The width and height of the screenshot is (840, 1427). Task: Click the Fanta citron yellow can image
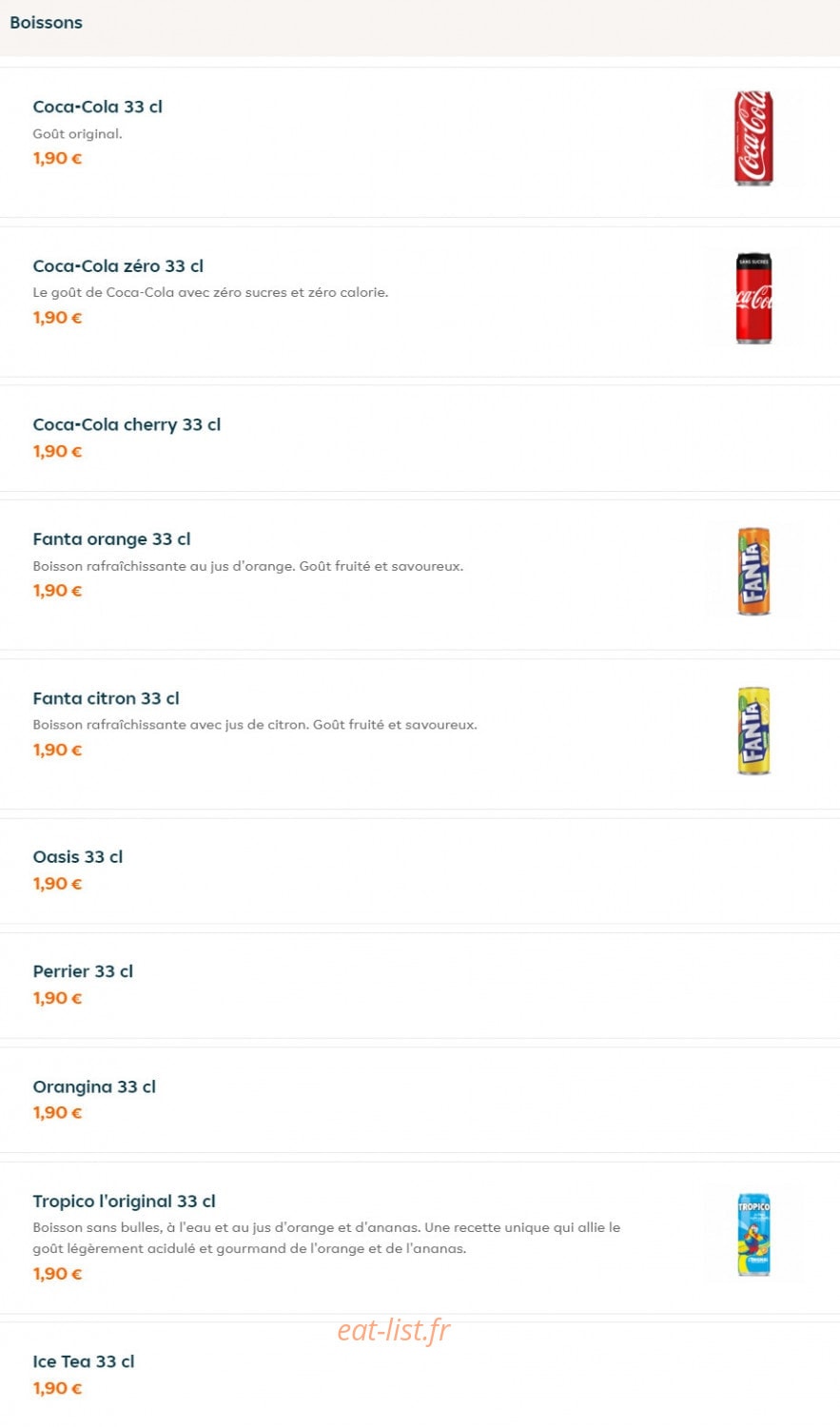coord(753,731)
